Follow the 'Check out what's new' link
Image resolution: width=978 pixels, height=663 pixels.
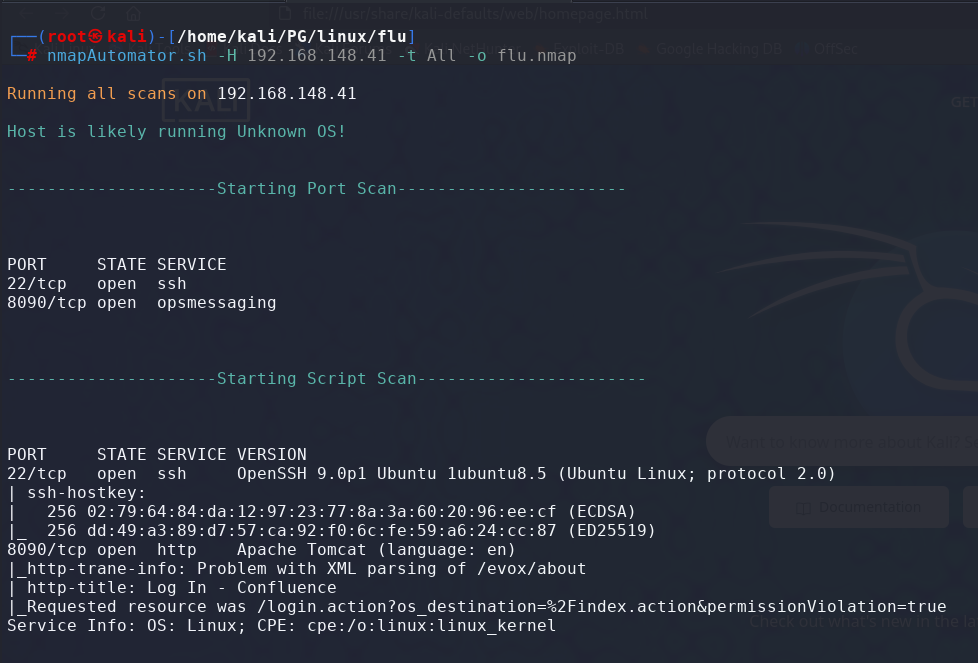tap(858, 621)
